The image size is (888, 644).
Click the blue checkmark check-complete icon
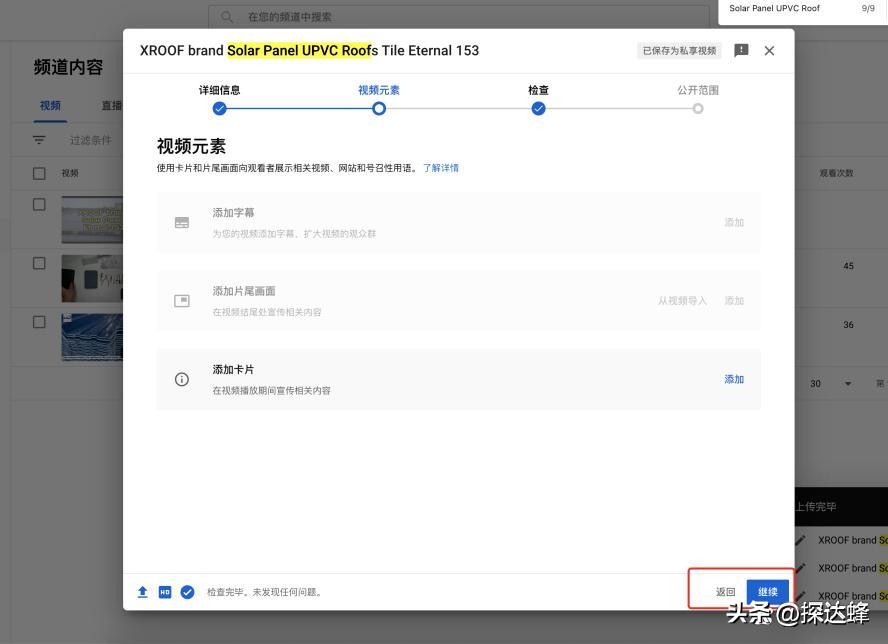[x=186, y=591]
